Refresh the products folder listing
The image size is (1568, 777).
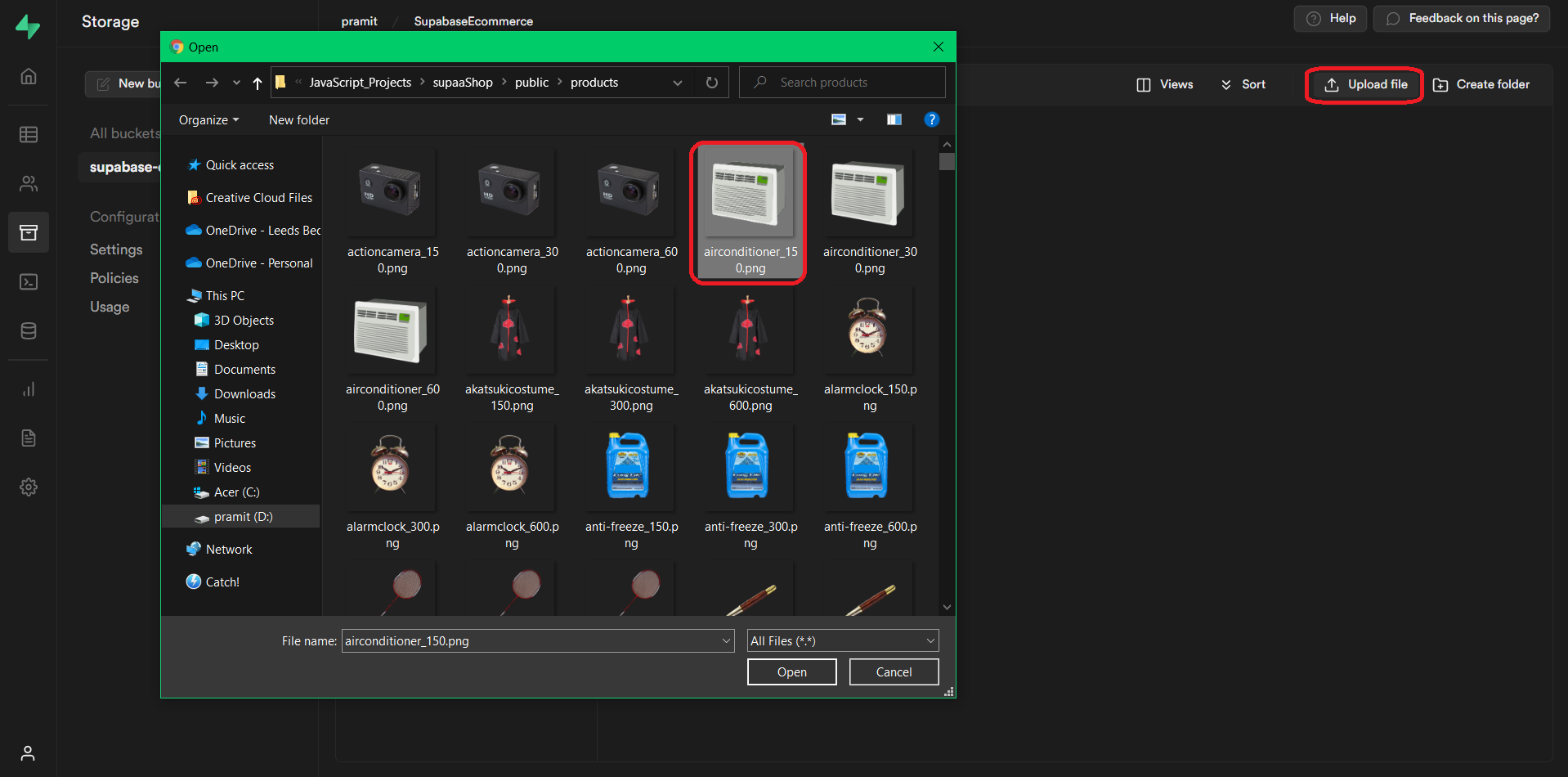click(x=711, y=83)
